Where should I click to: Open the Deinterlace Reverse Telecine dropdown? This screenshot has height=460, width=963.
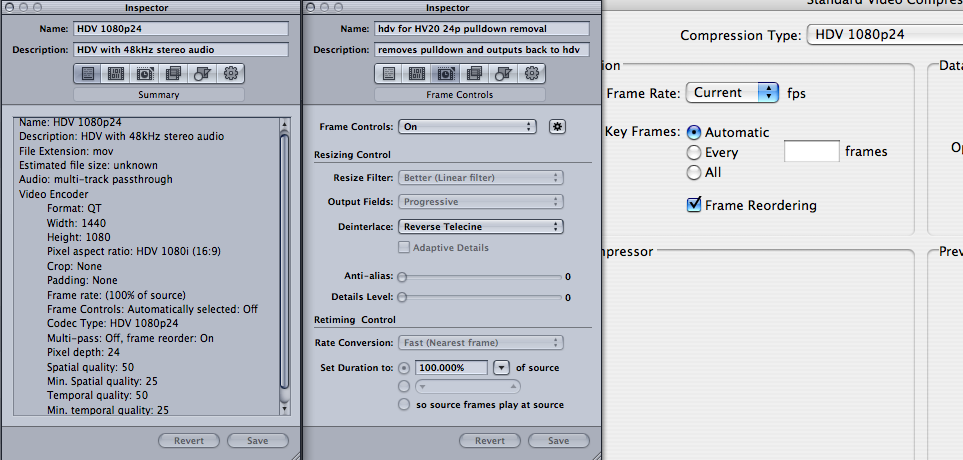click(x=480, y=227)
